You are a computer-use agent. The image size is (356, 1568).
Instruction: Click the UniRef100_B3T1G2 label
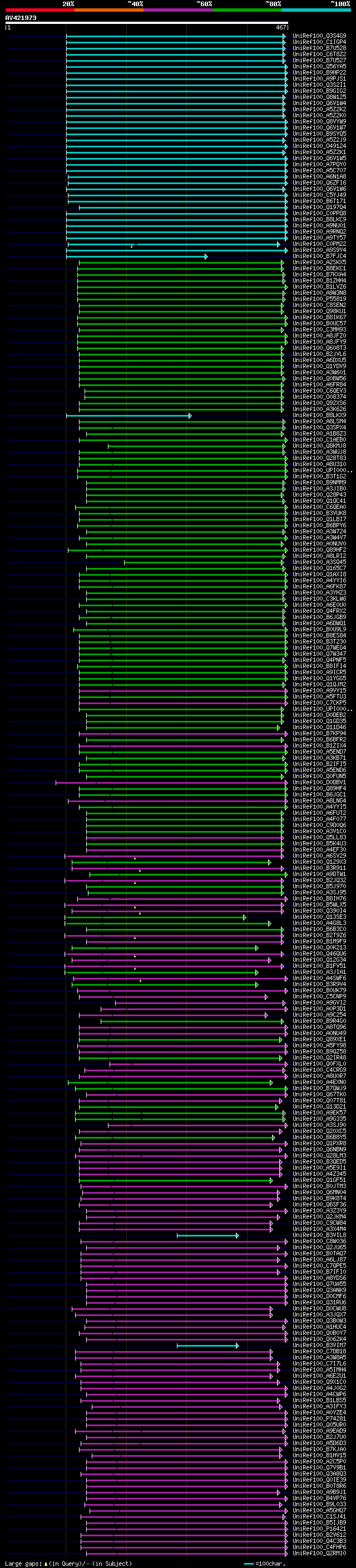click(x=319, y=477)
